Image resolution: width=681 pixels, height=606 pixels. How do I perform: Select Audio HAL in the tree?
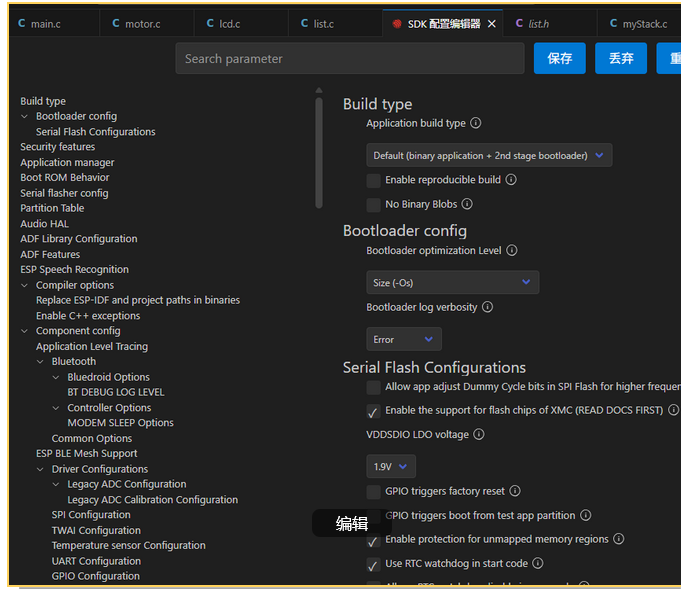point(44,224)
